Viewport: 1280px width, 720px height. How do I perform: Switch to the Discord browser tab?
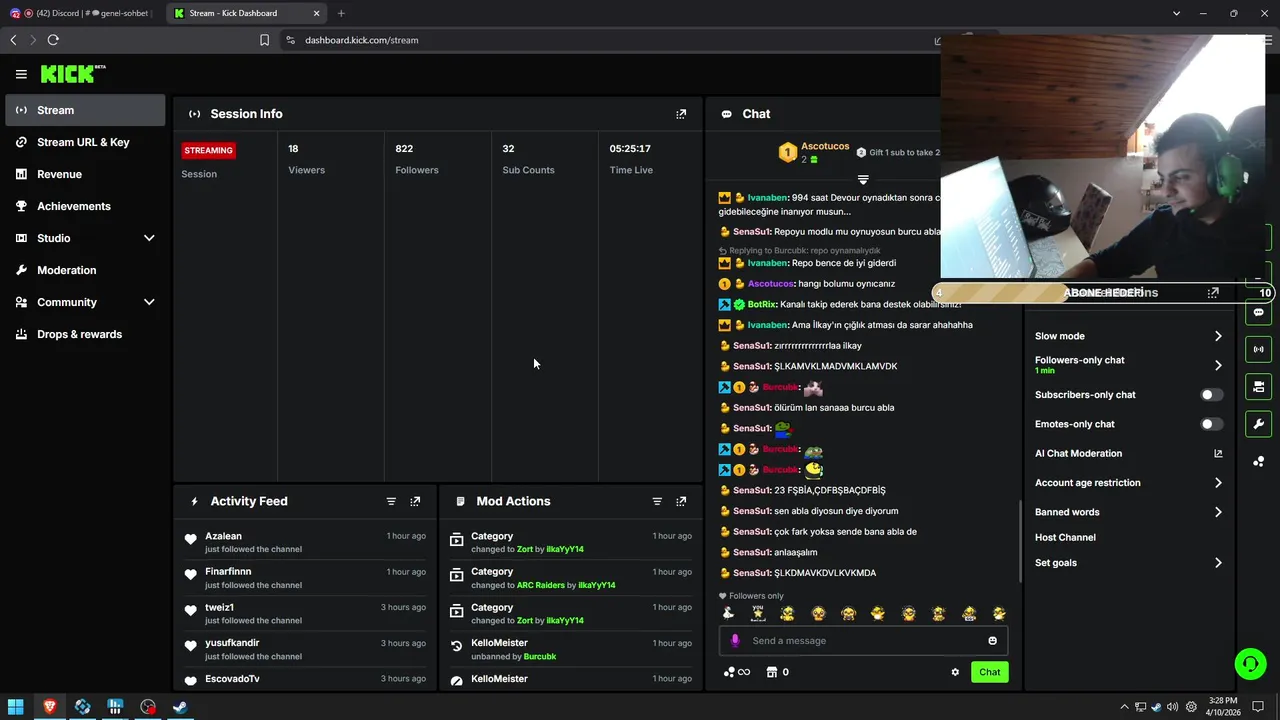point(80,13)
